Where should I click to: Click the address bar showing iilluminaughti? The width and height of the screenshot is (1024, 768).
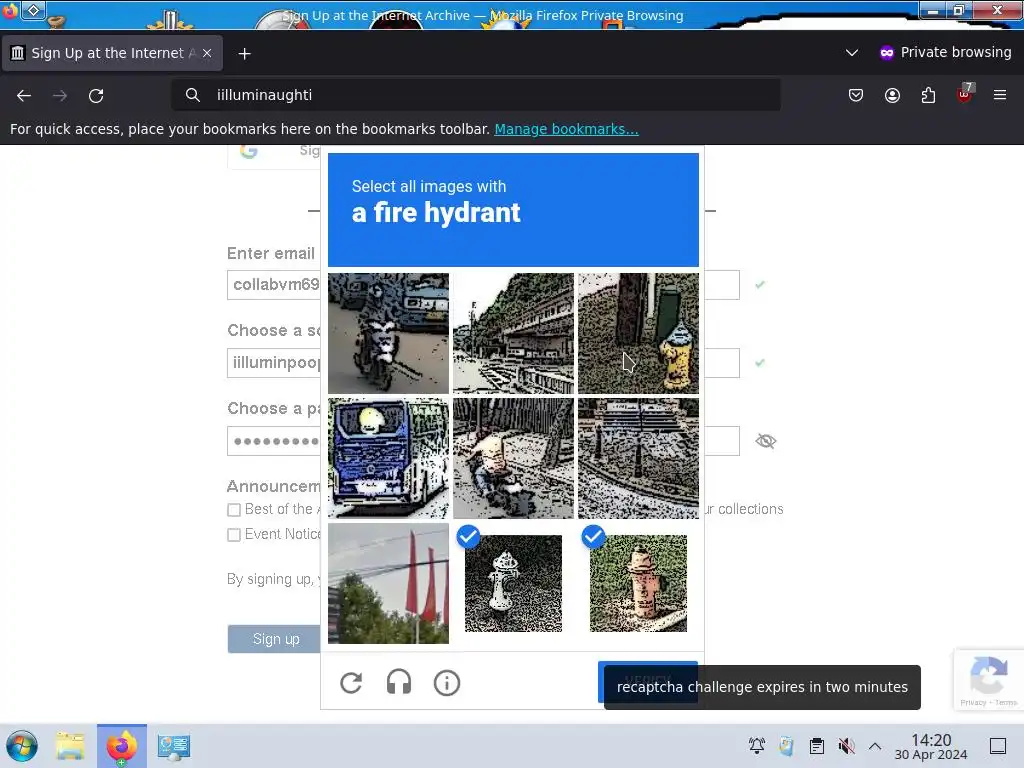click(x=475, y=95)
